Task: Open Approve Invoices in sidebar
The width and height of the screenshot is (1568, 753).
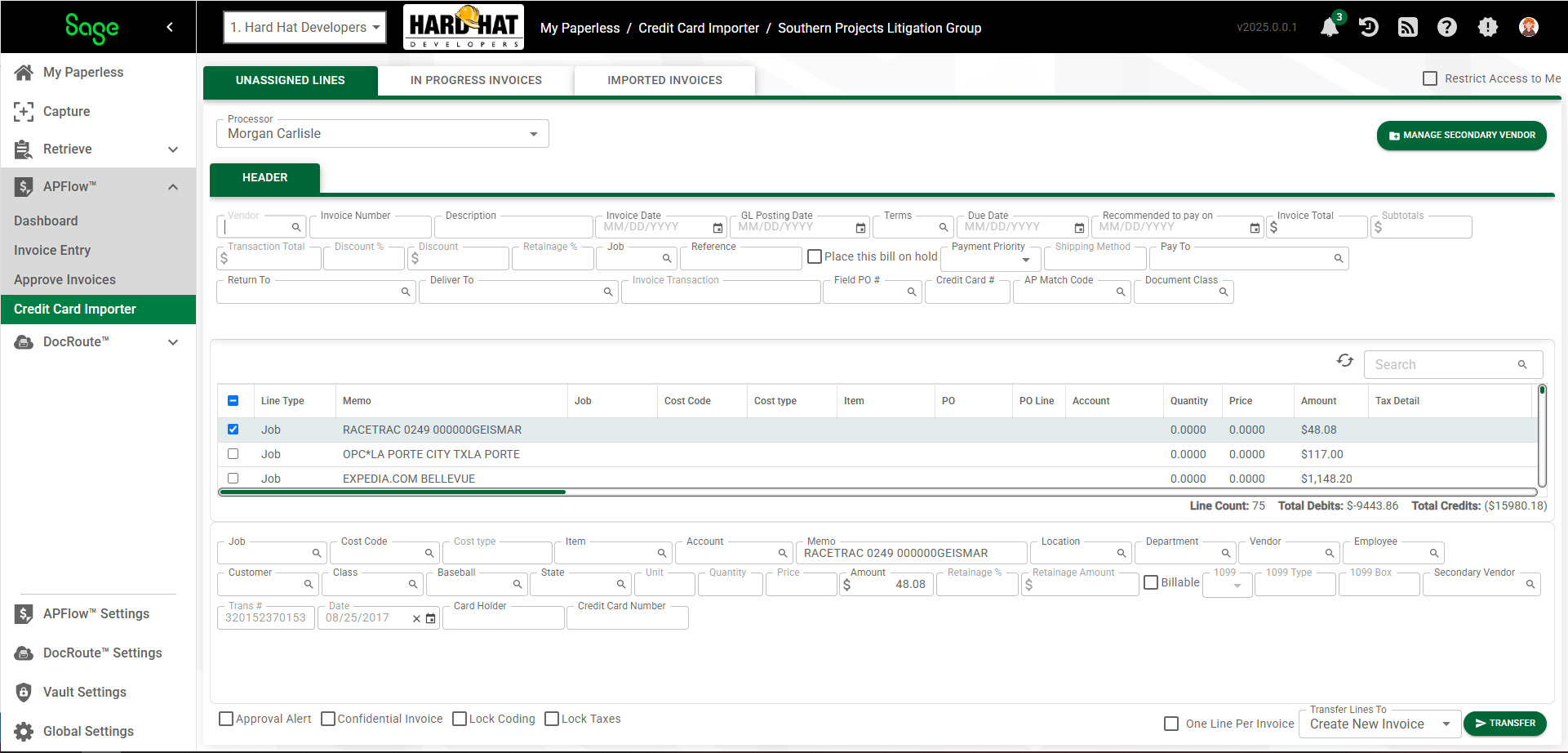Action: [64, 279]
